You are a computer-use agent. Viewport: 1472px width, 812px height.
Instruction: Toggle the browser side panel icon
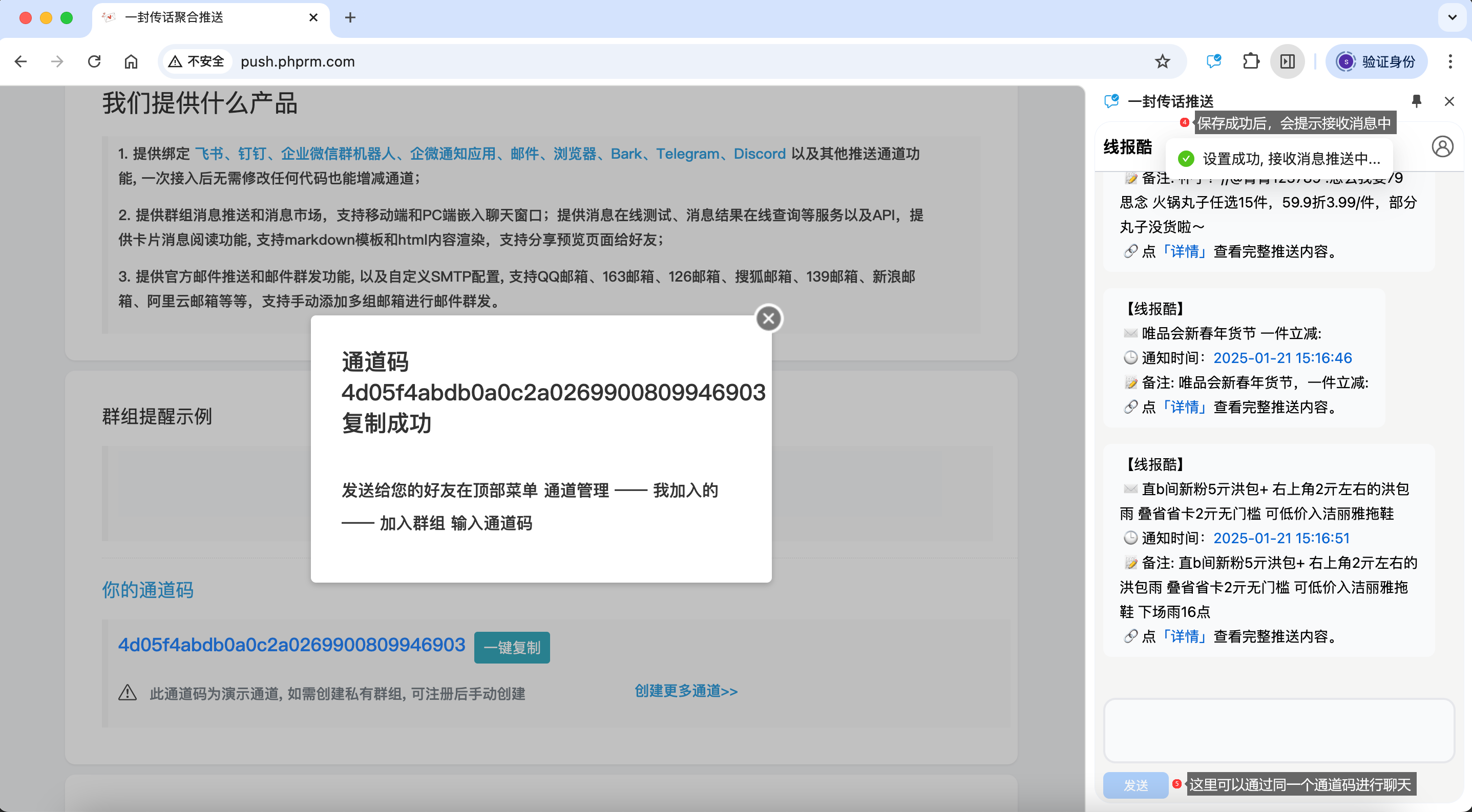1287,61
